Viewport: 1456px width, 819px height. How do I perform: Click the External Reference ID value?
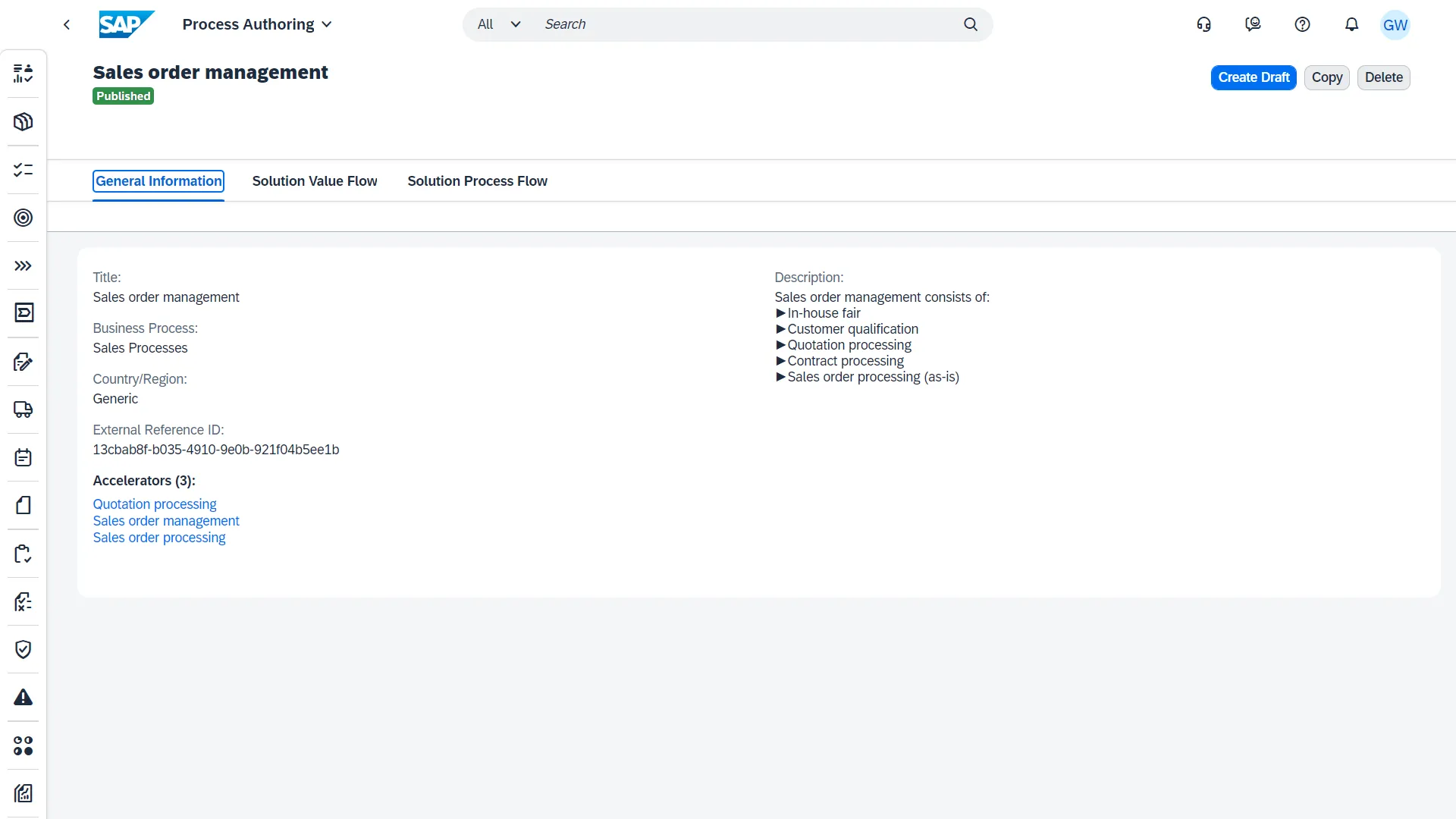pos(216,450)
